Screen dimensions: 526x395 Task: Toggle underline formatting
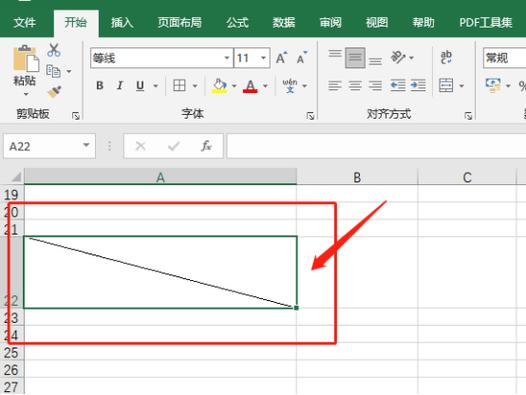coord(140,86)
